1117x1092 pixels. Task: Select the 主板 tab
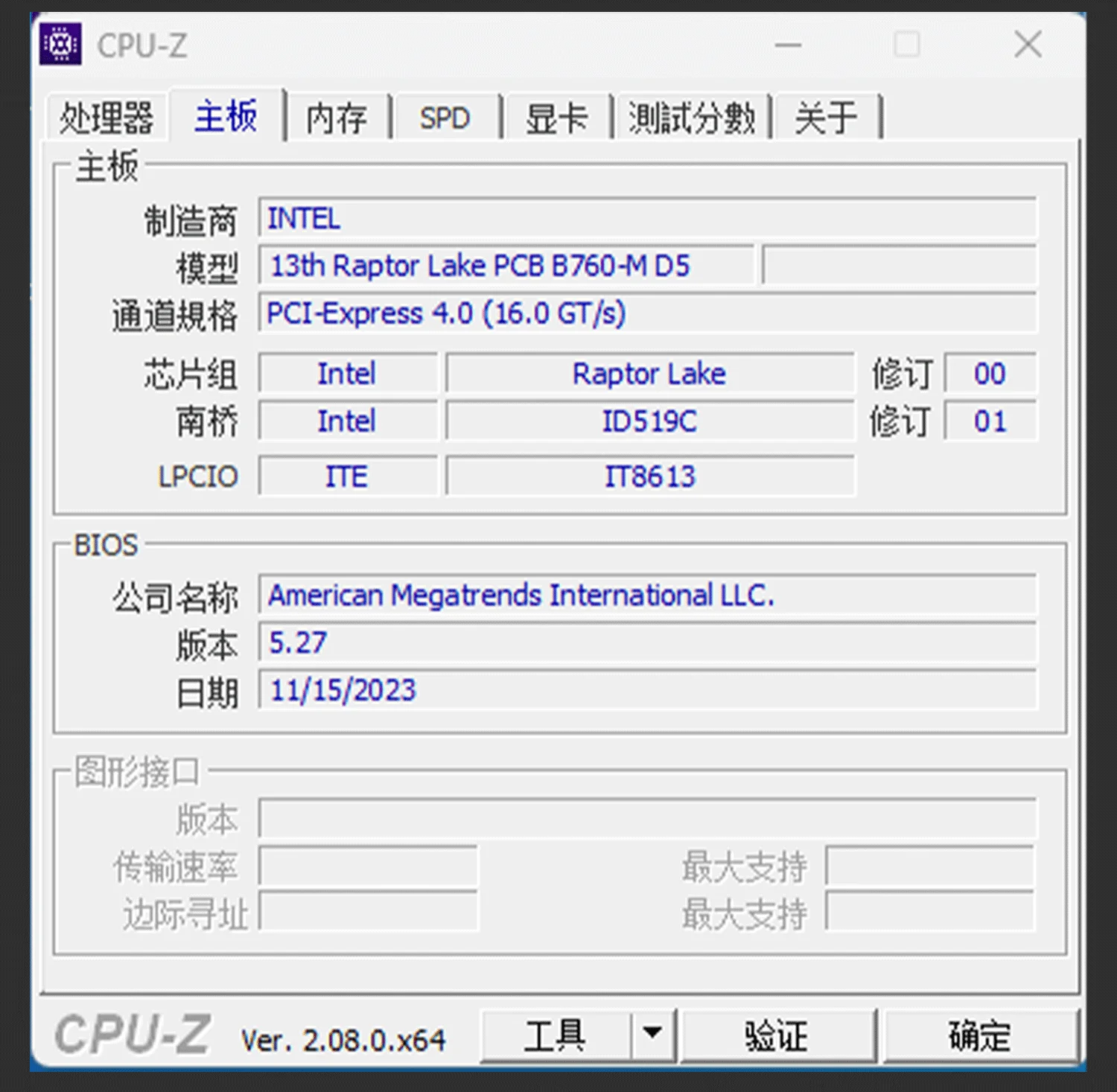coord(226,115)
